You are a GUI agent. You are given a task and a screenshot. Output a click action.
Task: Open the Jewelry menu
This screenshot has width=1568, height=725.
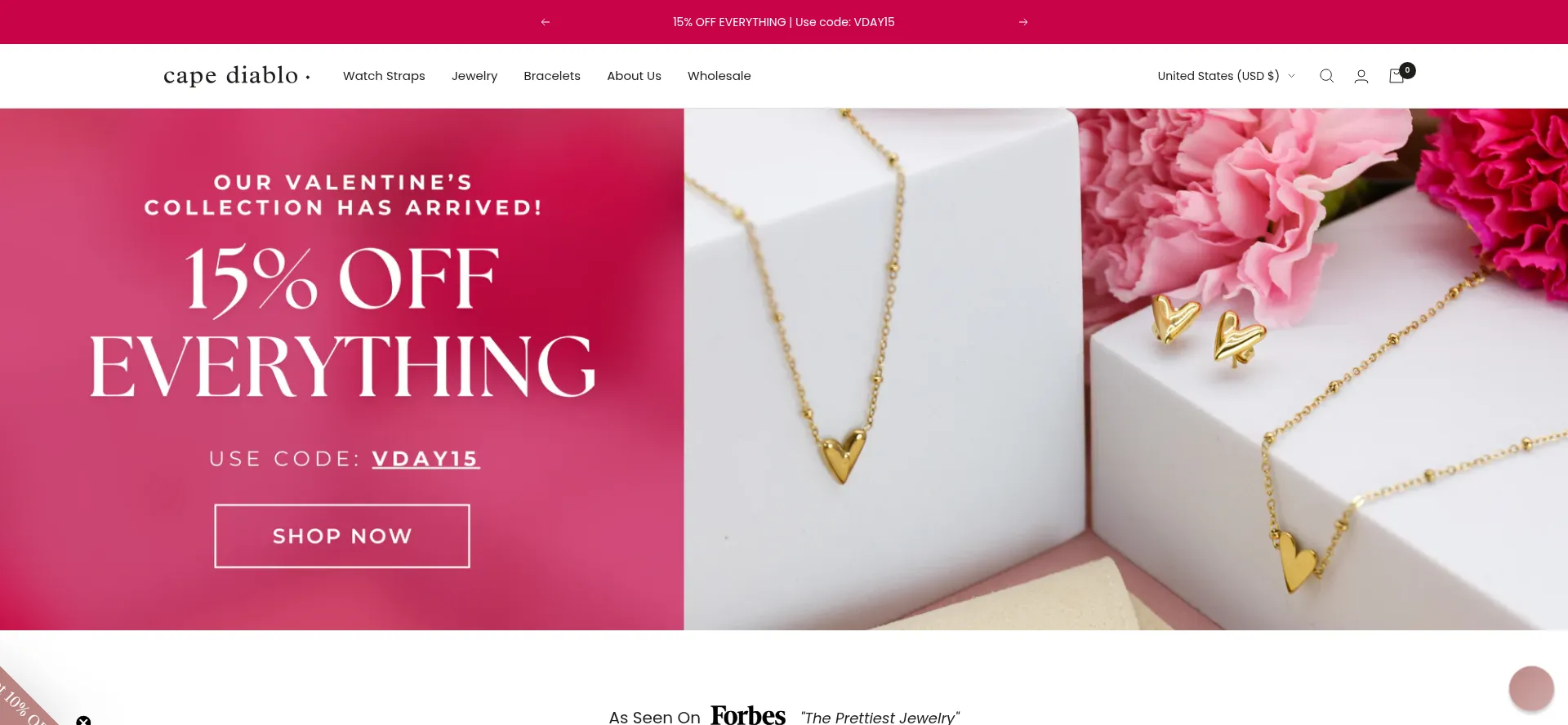[474, 76]
